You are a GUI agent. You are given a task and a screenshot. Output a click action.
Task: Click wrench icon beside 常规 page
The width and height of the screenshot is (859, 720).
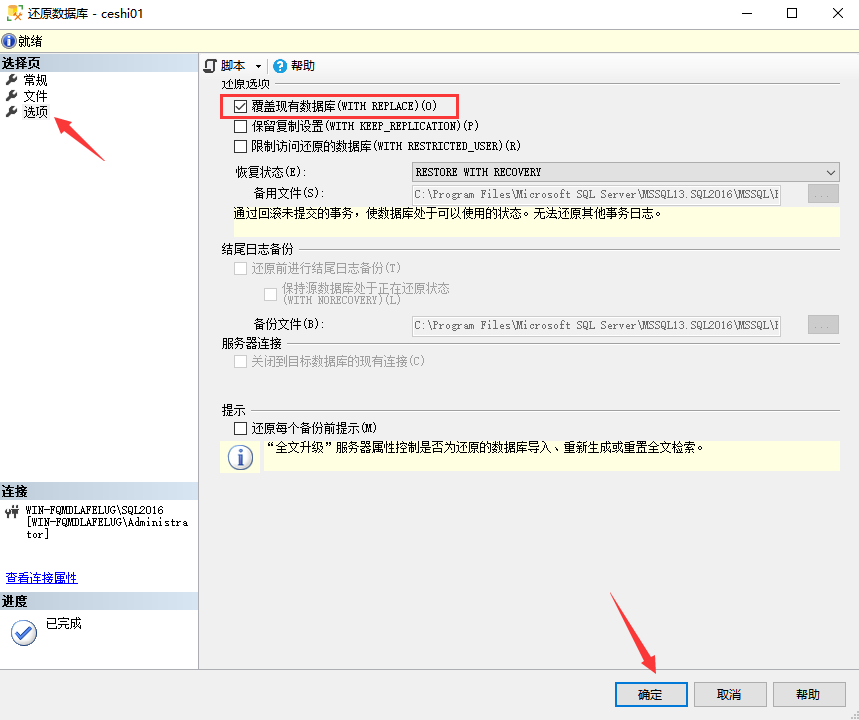coord(12,80)
